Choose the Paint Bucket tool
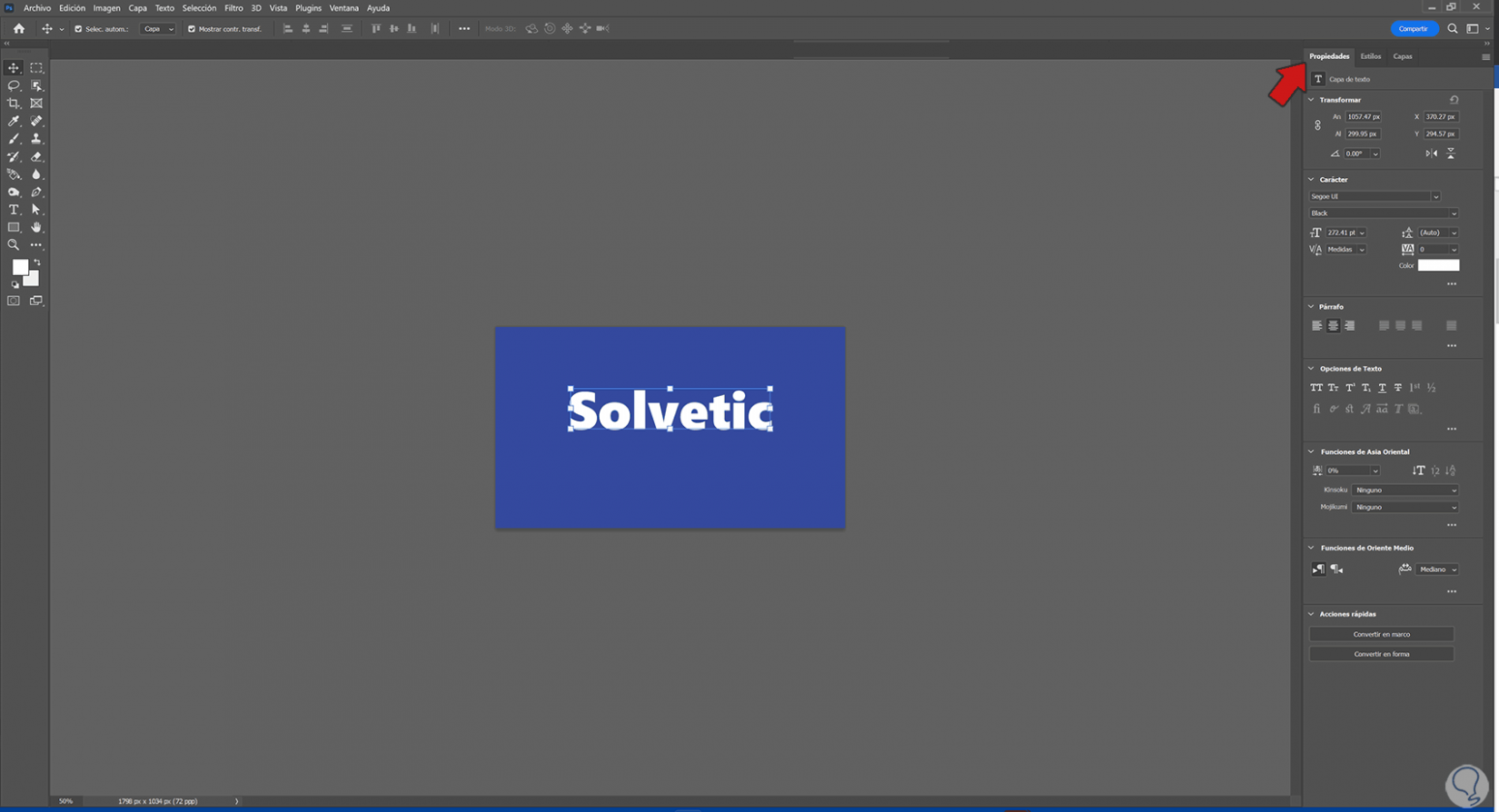 point(14,174)
